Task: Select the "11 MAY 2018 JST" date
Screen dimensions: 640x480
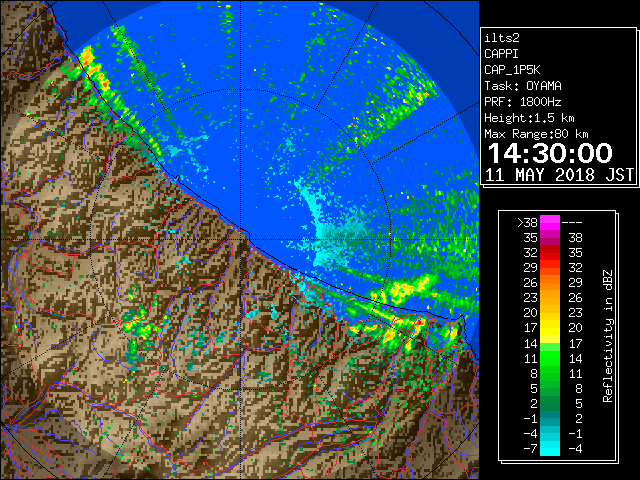Action: pyautogui.click(x=559, y=175)
